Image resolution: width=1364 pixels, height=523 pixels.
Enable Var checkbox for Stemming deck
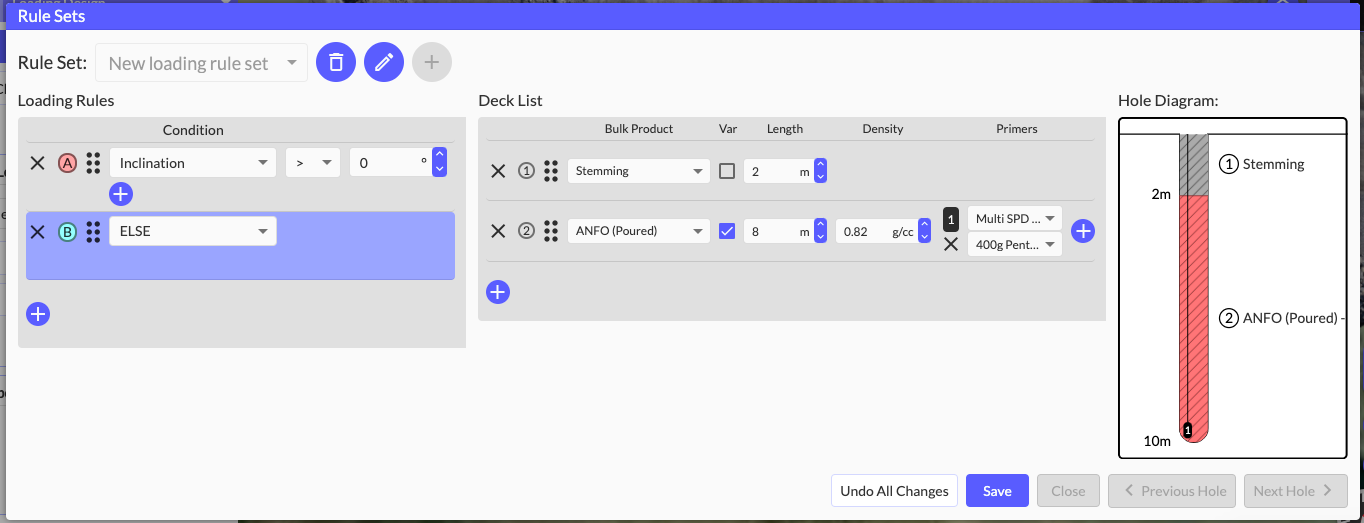pos(727,171)
